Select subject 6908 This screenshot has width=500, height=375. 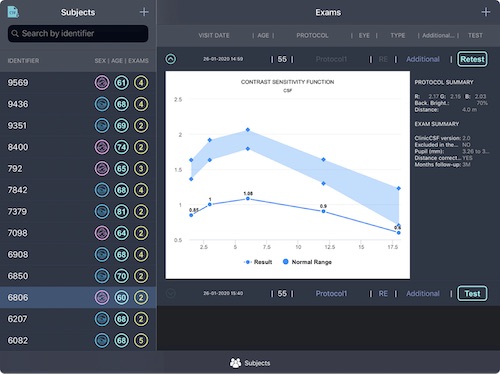[78, 254]
